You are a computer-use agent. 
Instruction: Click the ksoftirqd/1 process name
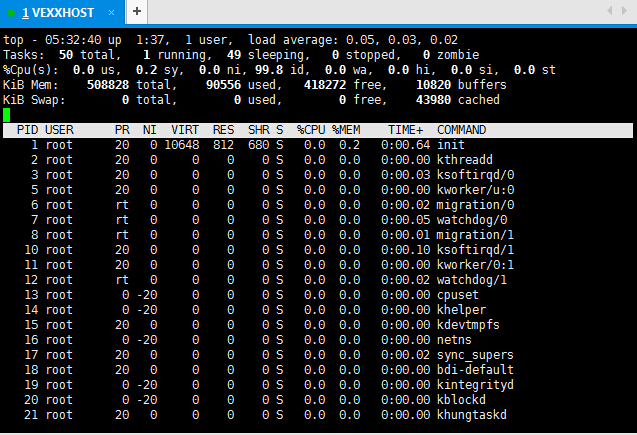475,250
